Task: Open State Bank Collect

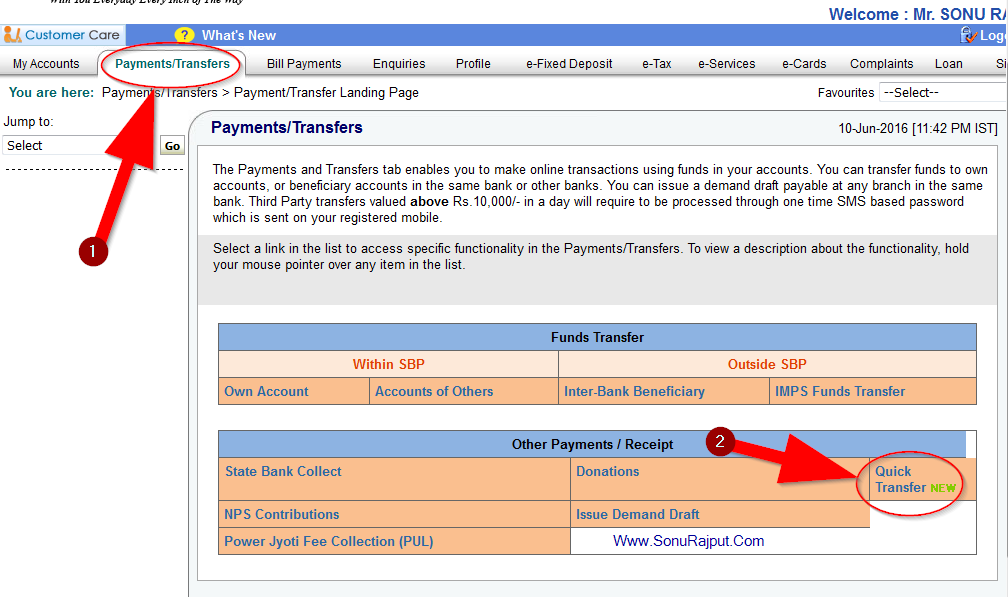Action: coord(283,471)
